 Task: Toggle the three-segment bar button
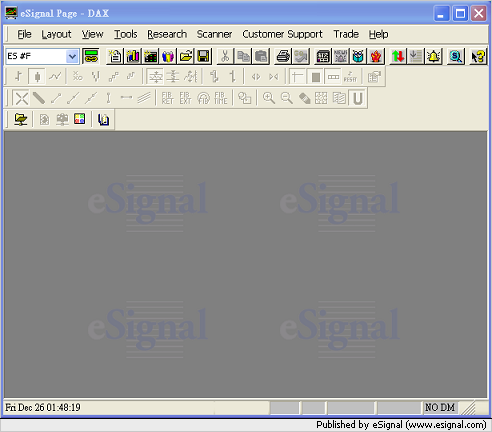pos(333,77)
